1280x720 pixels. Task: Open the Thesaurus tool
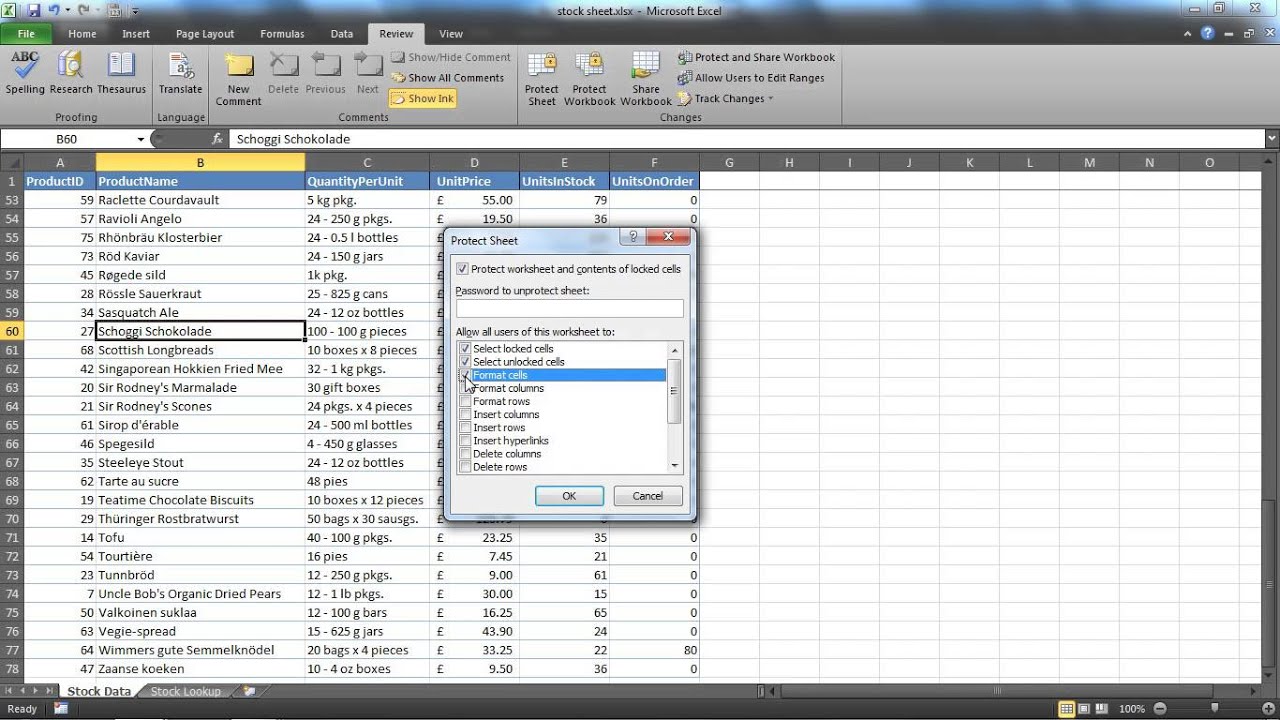coord(121,73)
